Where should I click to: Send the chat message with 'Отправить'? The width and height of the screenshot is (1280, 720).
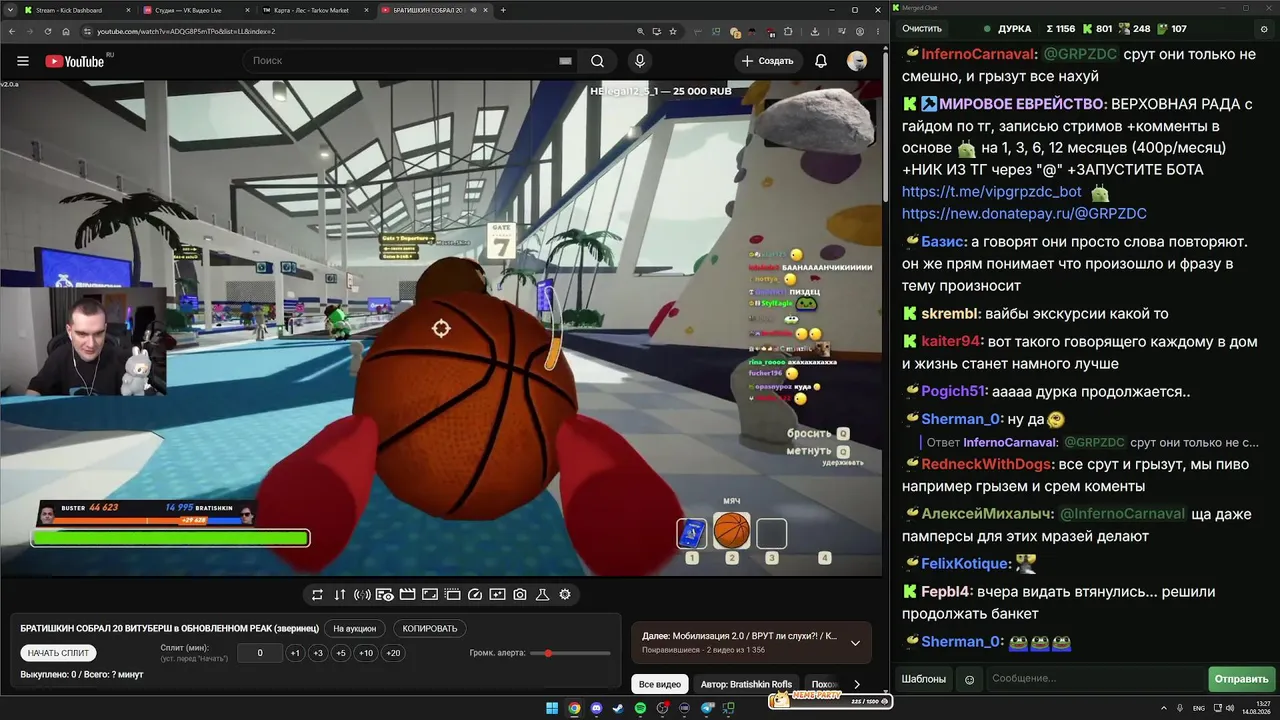click(x=1241, y=679)
